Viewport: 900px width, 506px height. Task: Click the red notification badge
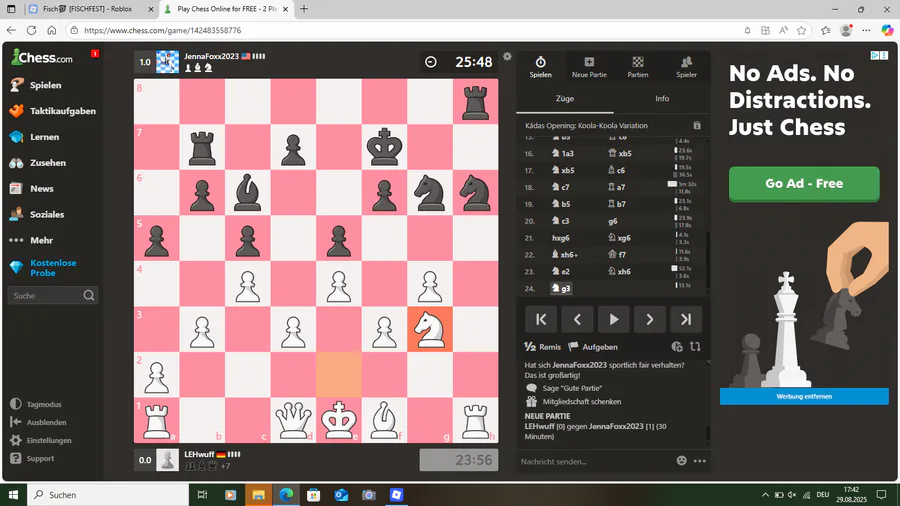tap(95, 53)
